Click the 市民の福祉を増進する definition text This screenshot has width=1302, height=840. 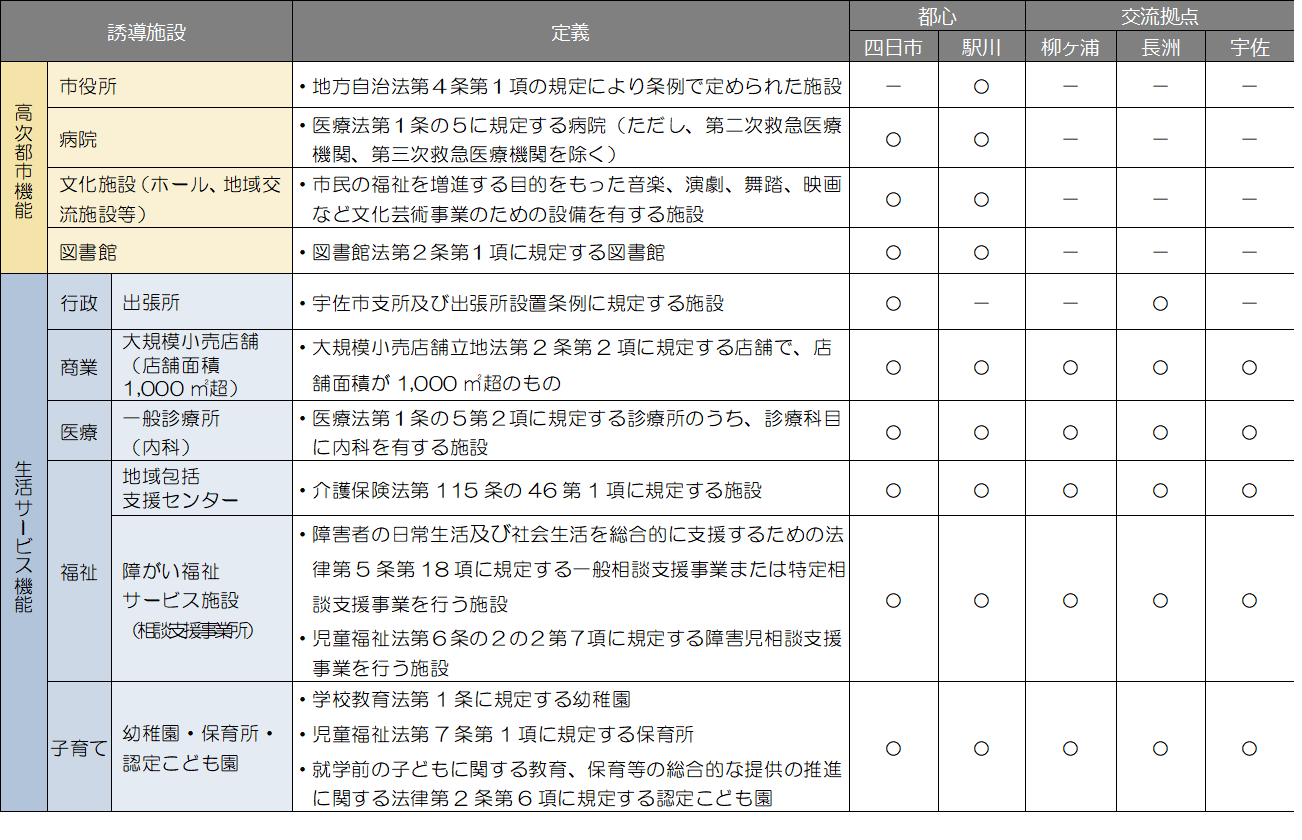(x=571, y=198)
